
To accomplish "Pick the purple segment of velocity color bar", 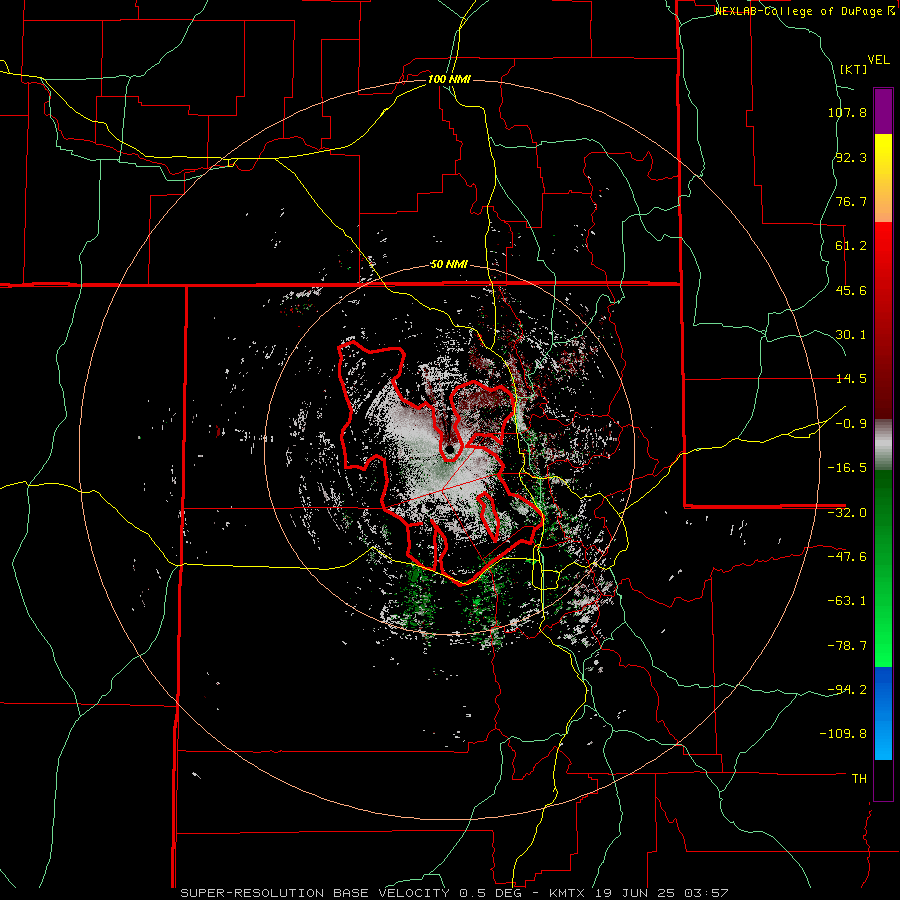I will 883,111.
